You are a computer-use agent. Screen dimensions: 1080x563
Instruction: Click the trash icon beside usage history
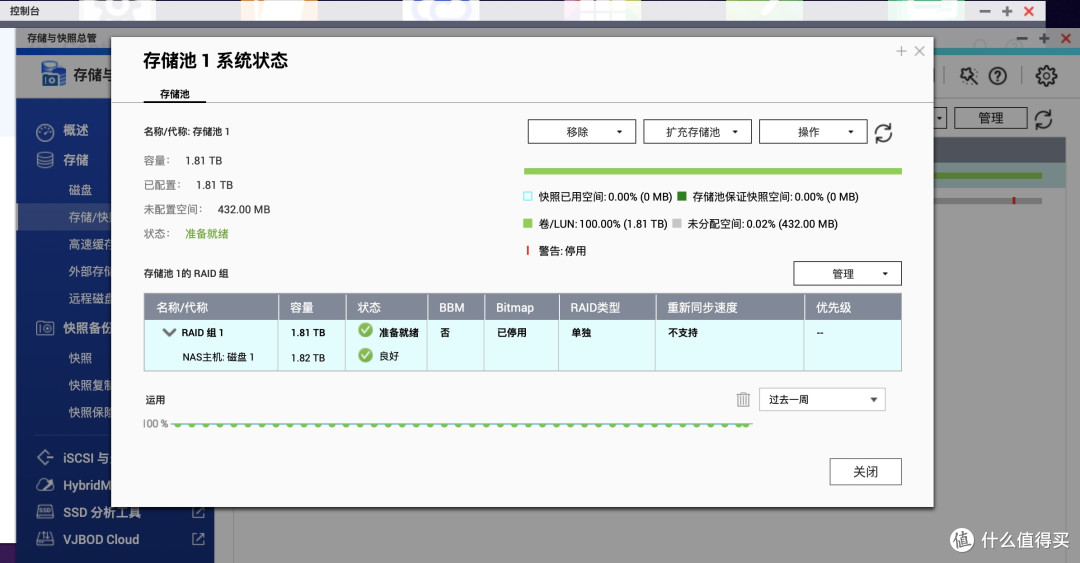point(742,399)
